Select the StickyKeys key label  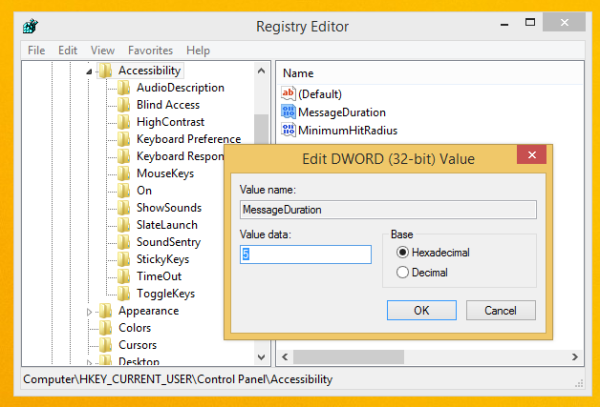[x=163, y=259]
